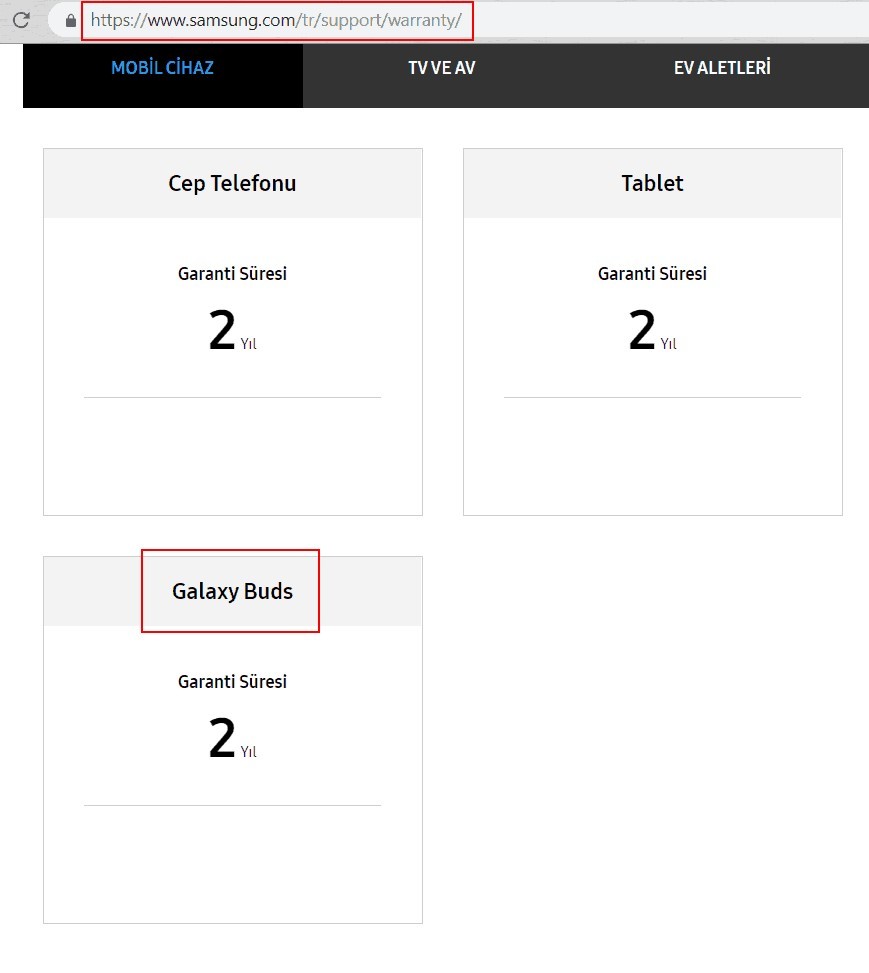Click the Tablet card header
Screen dimensions: 869x973
(x=652, y=183)
